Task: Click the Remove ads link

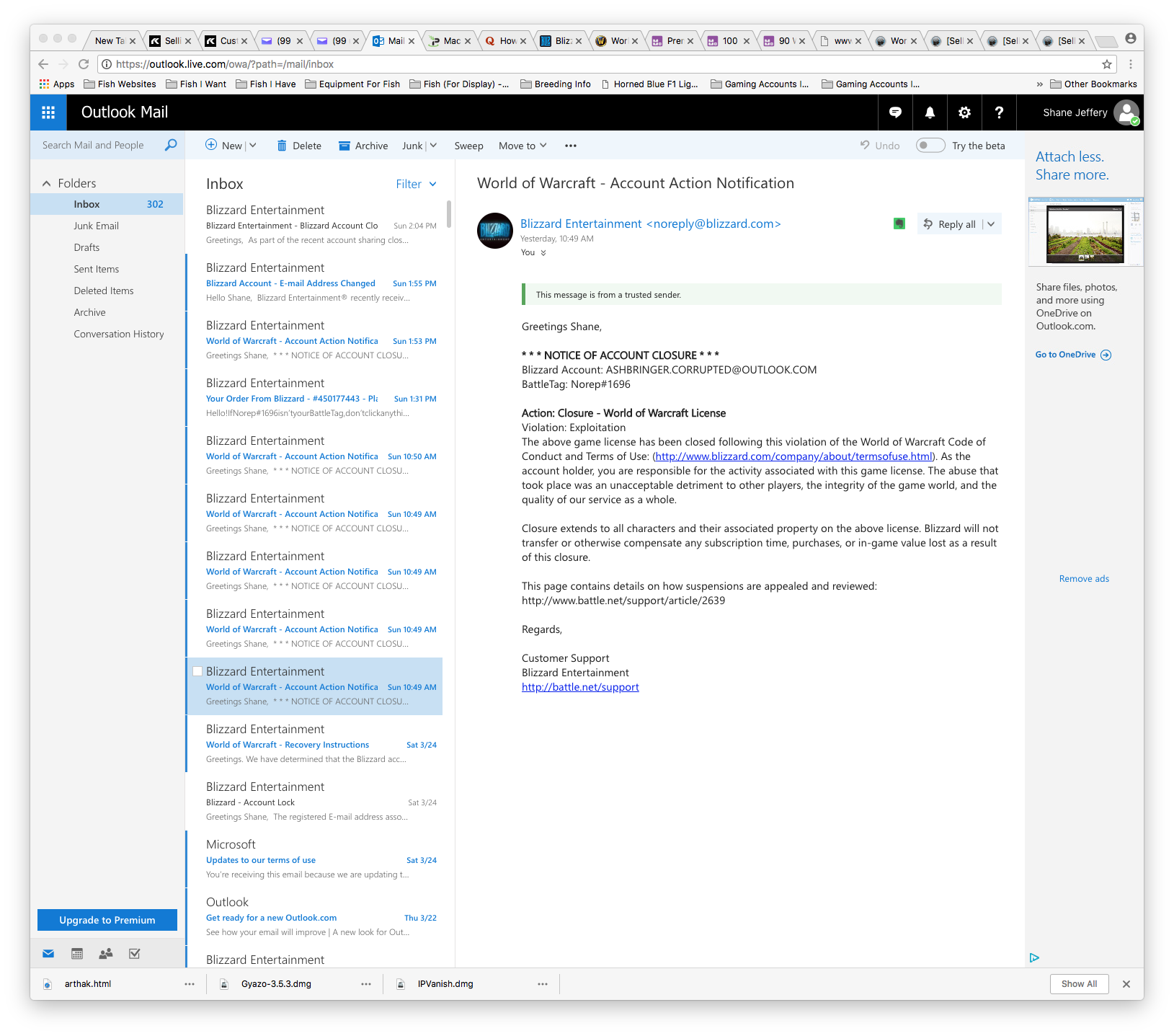Action: [x=1084, y=579]
